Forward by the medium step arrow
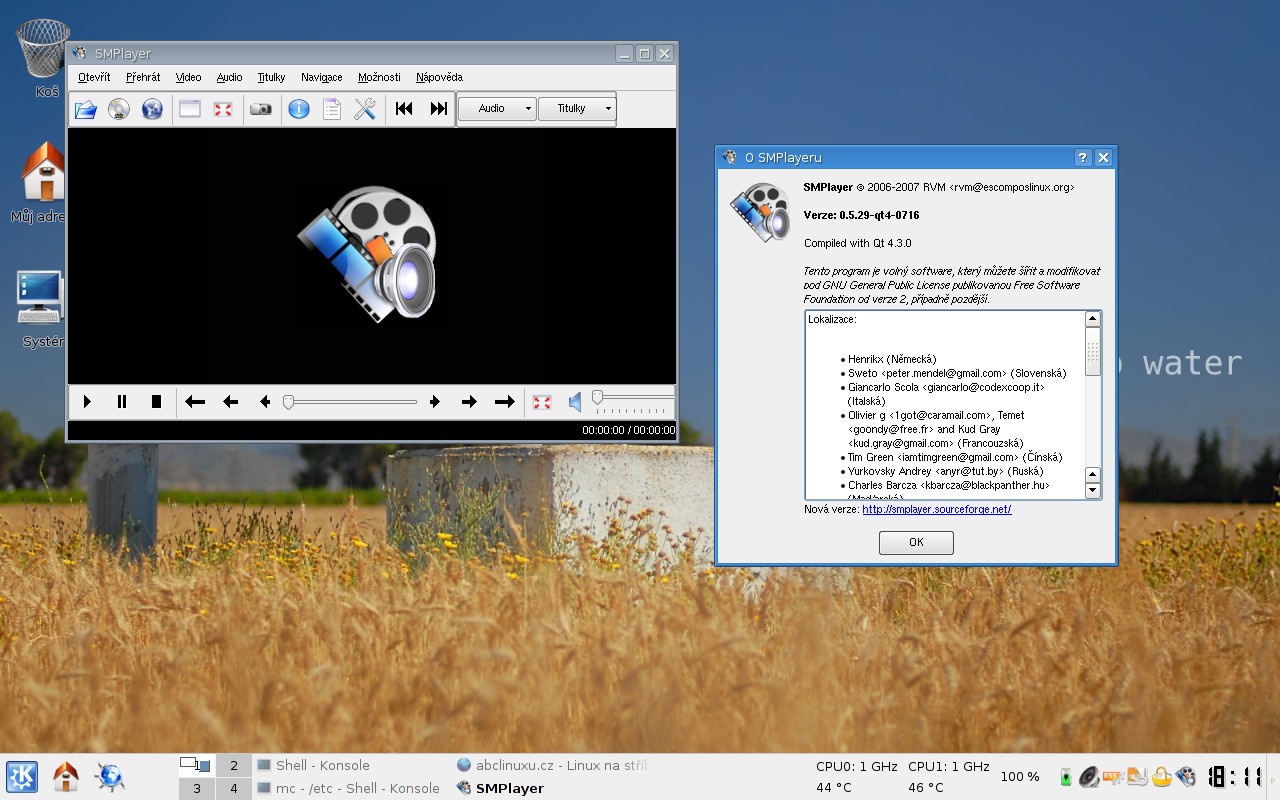The height and width of the screenshot is (800, 1280). coord(469,402)
